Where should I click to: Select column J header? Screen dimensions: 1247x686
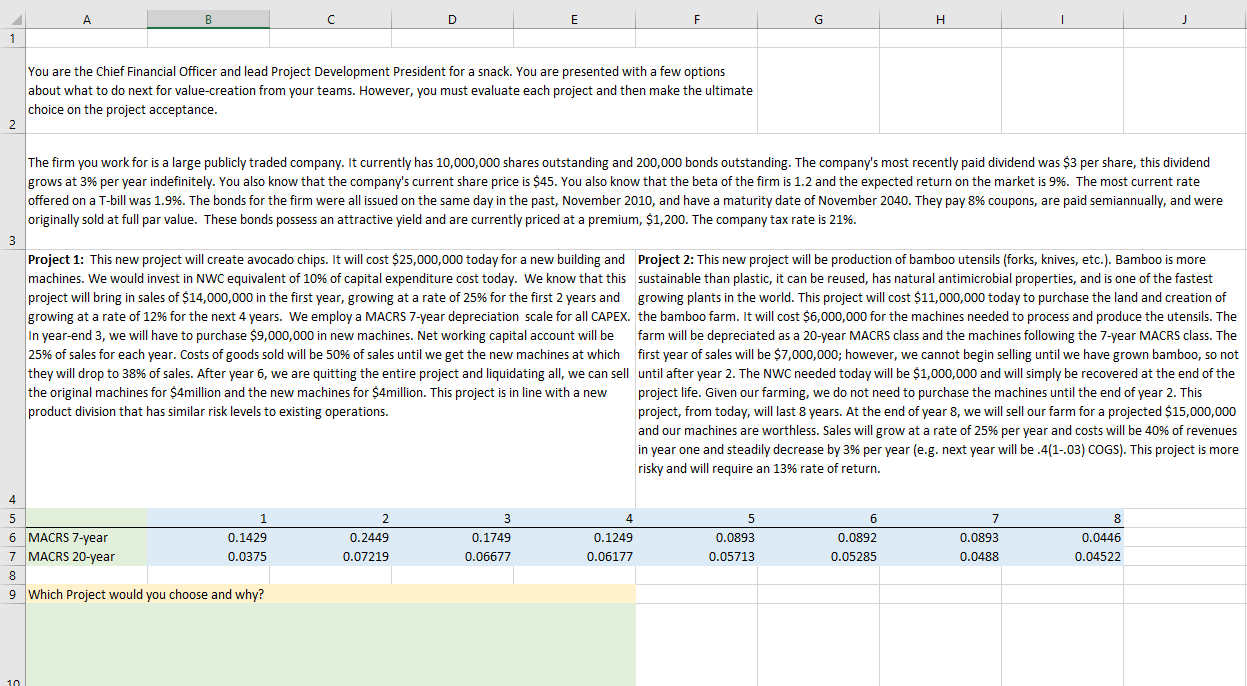(1184, 18)
